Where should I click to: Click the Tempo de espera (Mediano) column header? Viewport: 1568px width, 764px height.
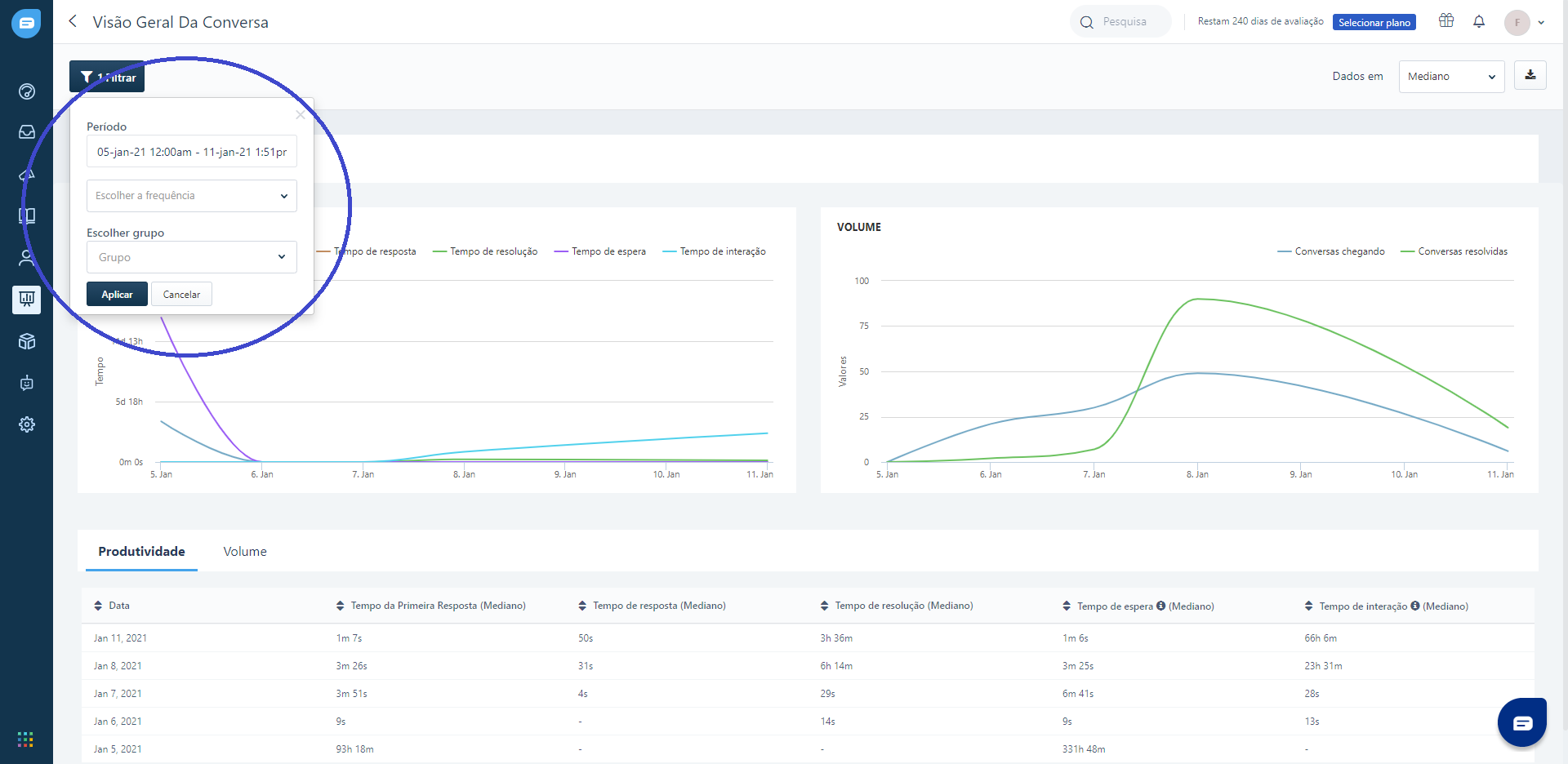tap(1145, 606)
